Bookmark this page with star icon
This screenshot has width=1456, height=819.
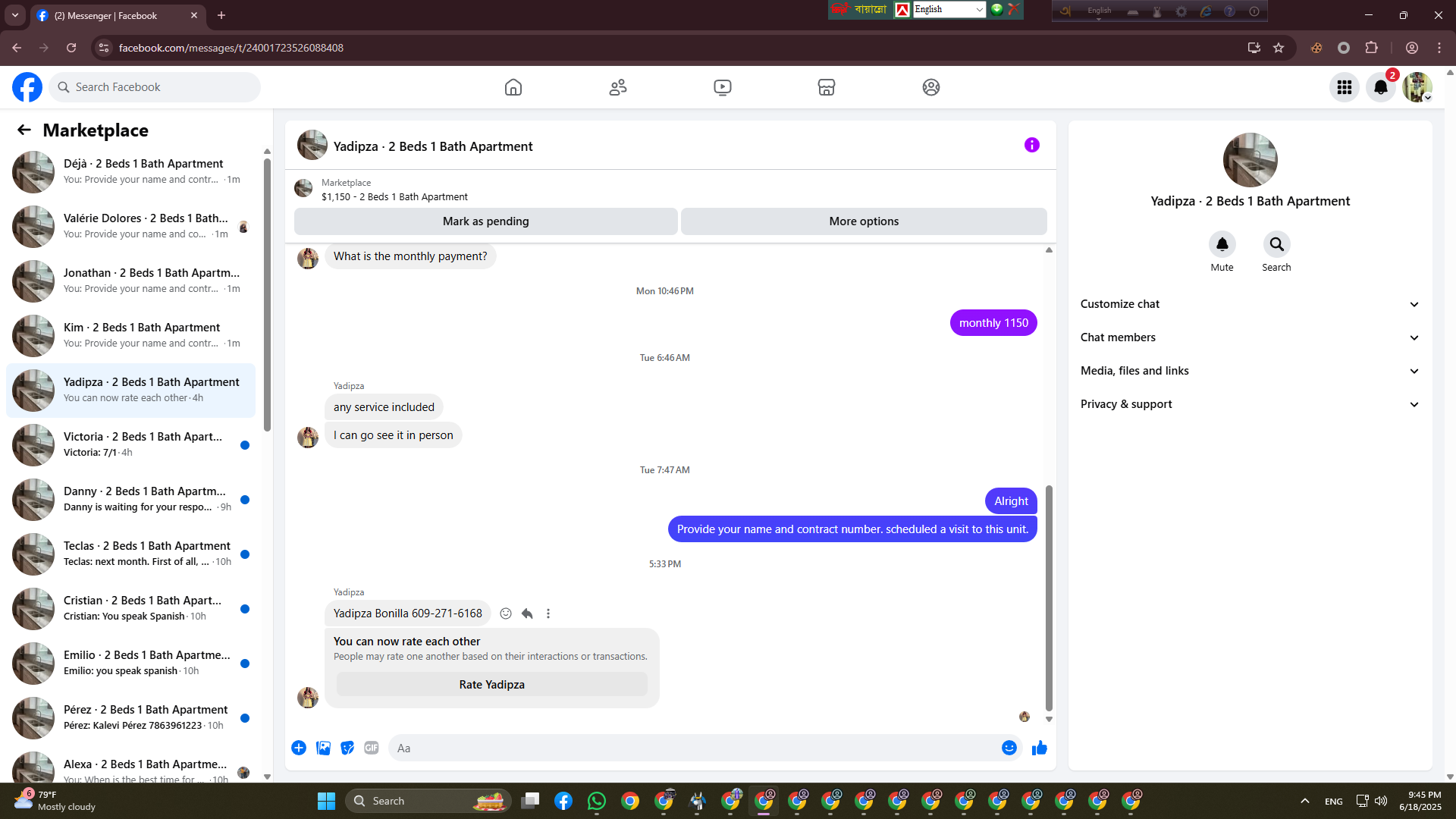click(x=1279, y=48)
